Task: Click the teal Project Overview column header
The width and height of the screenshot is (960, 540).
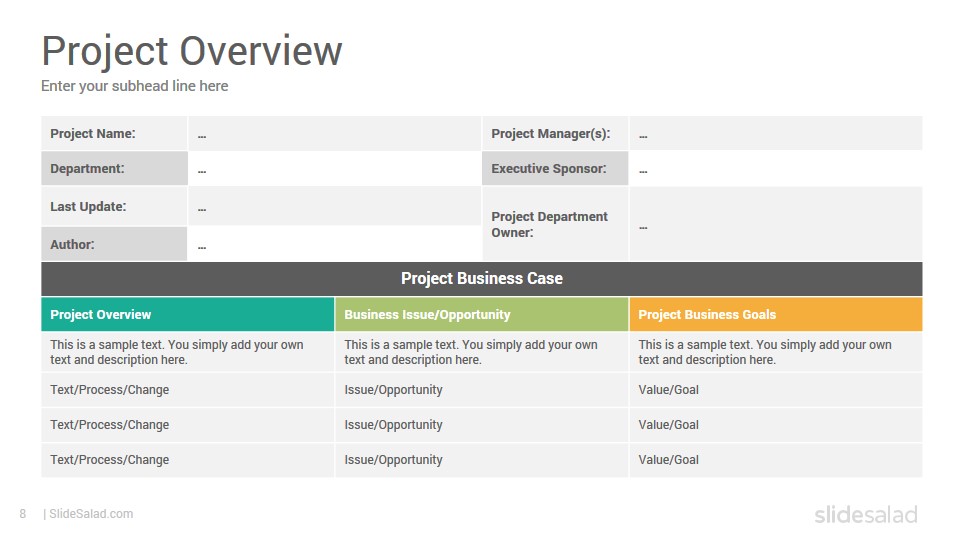Action: pyautogui.click(x=187, y=314)
